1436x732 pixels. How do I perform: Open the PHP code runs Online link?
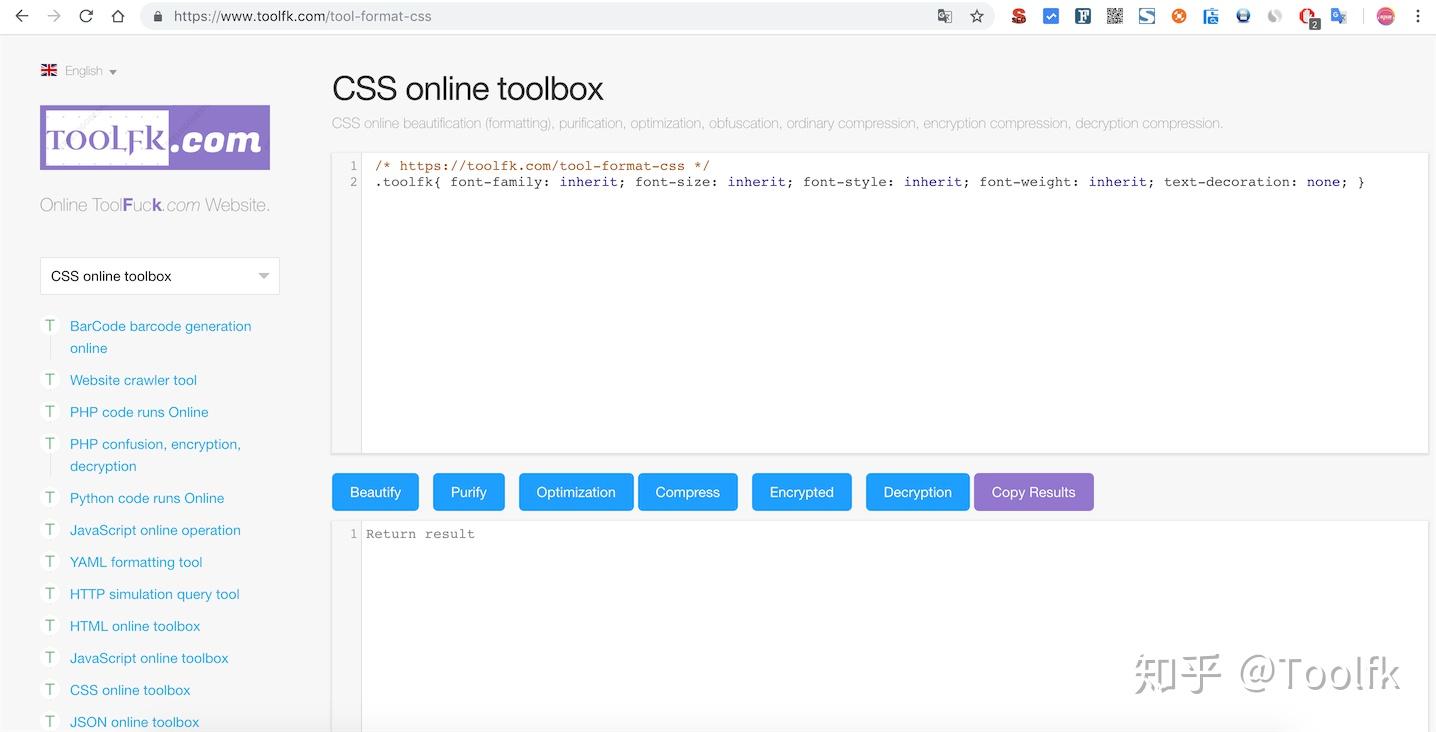tap(138, 412)
